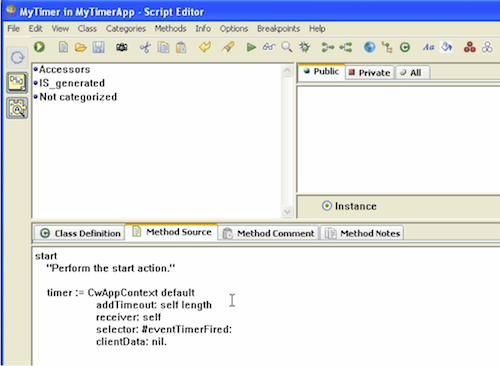
Task: Click the new file page icon
Action: click(x=63, y=47)
